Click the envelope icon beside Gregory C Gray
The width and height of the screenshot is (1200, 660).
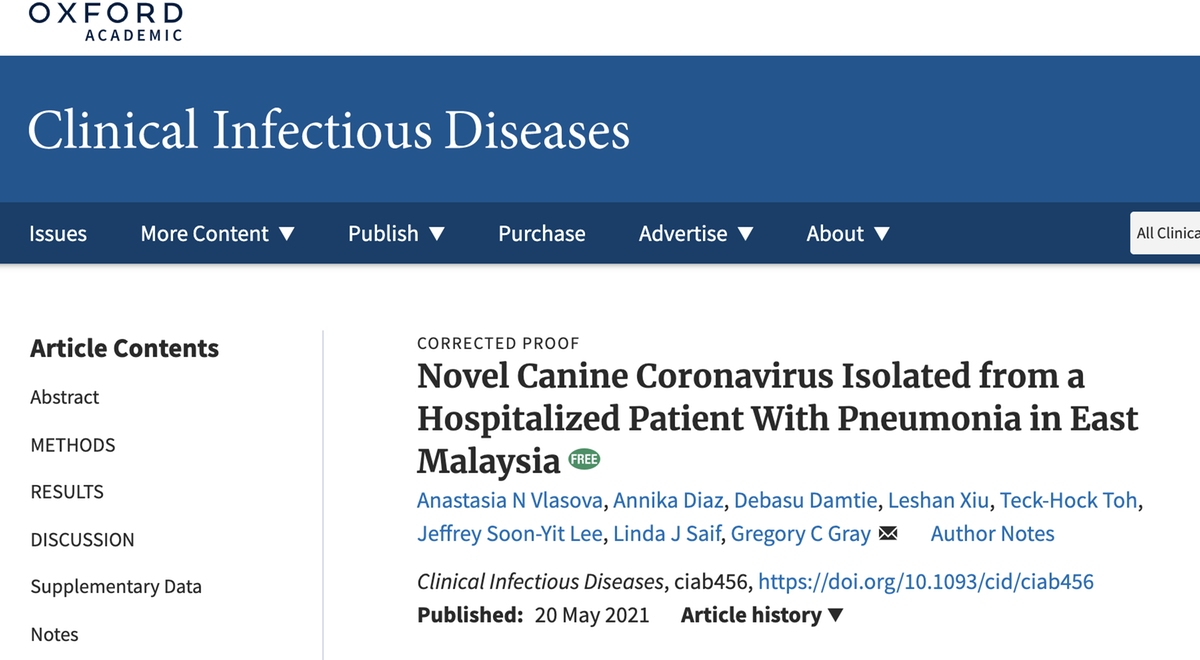[887, 534]
